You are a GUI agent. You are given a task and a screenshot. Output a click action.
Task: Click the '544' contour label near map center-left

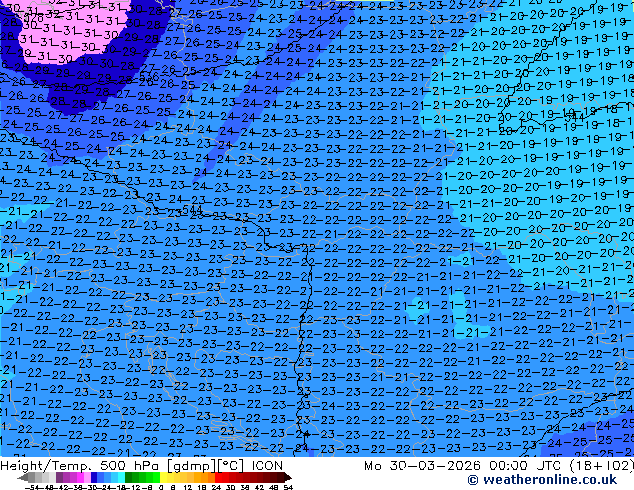coord(192,209)
